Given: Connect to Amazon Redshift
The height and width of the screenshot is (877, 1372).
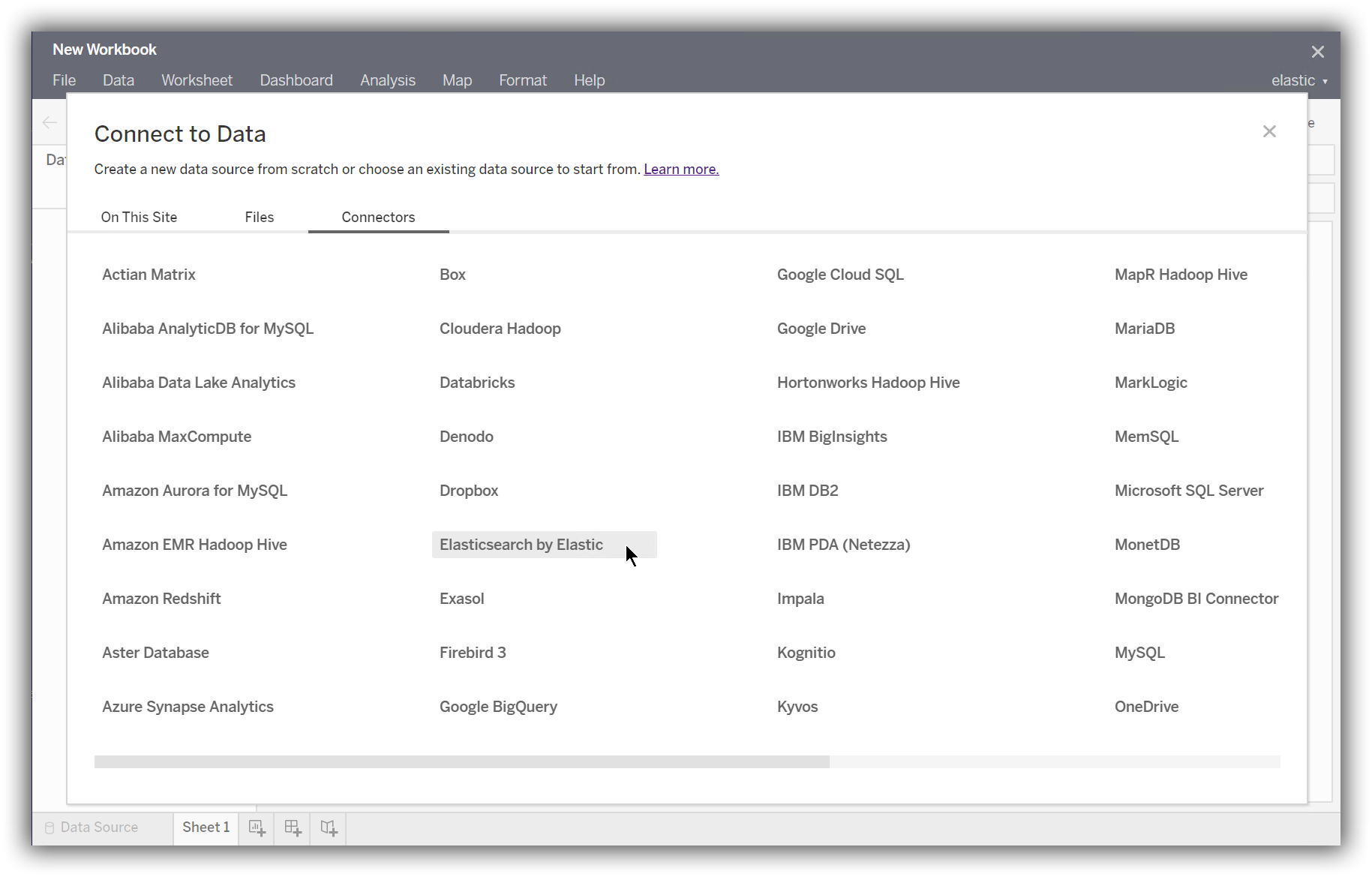Looking at the screenshot, I should tap(161, 598).
